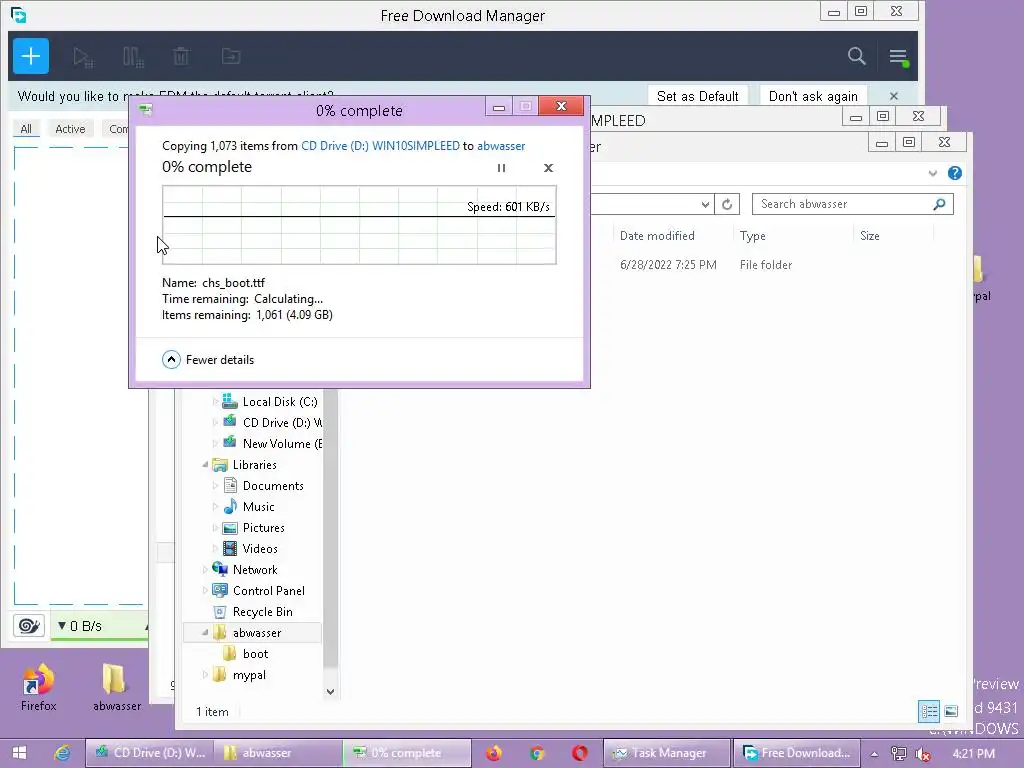Image resolution: width=1024 pixels, height=768 pixels.
Task: Switch to Task Manager in taskbar
Action: 666,753
